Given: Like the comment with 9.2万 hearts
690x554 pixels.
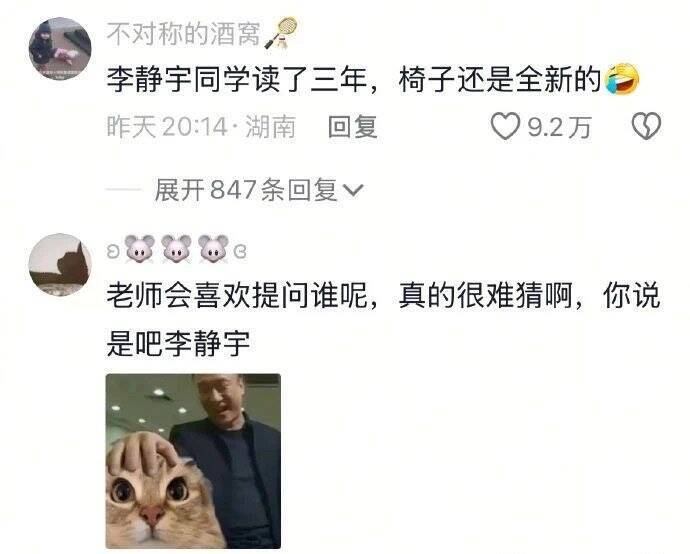Looking at the screenshot, I should 505,127.
